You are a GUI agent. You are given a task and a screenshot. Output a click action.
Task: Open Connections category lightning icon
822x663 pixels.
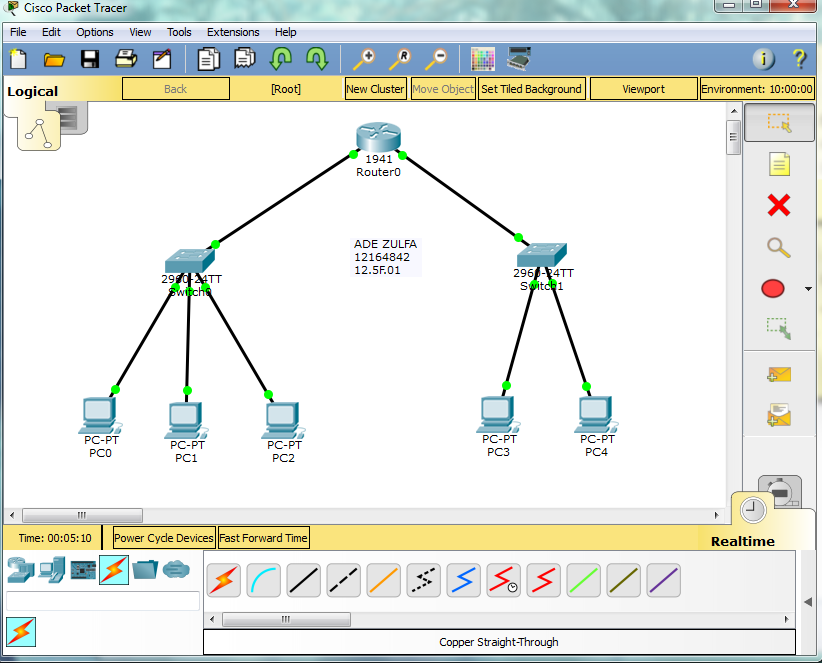coord(114,570)
